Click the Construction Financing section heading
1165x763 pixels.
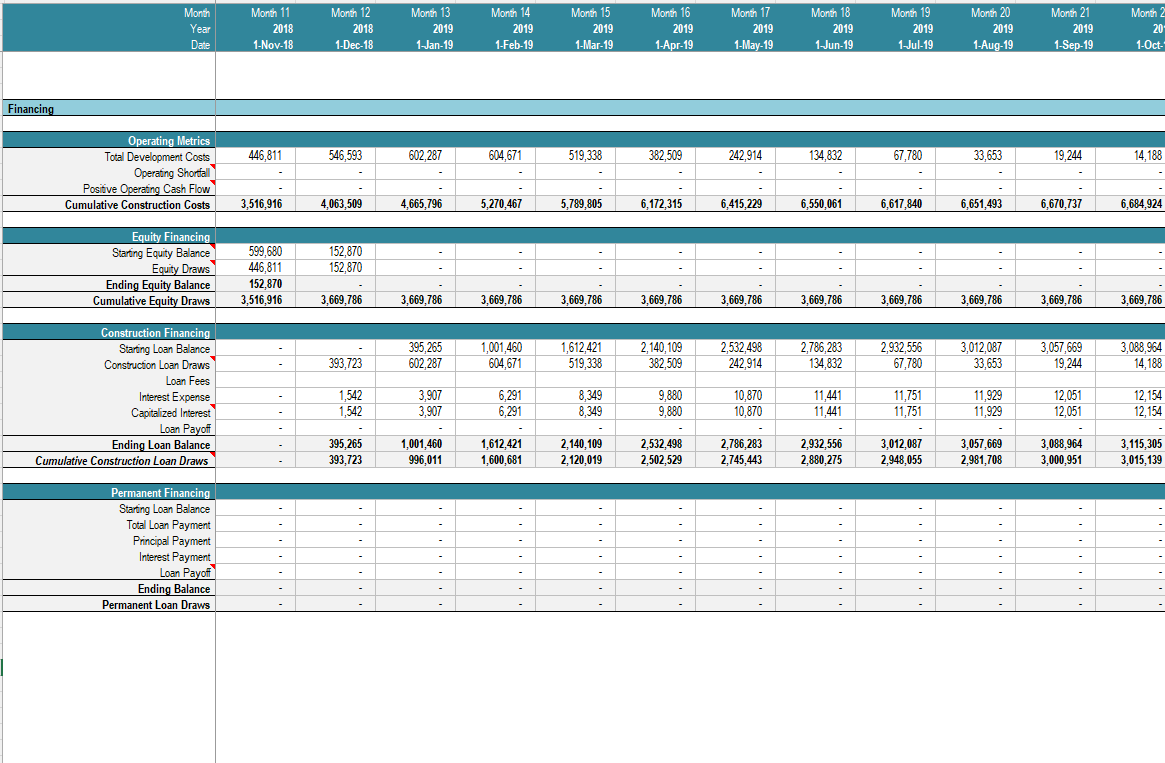click(155, 333)
